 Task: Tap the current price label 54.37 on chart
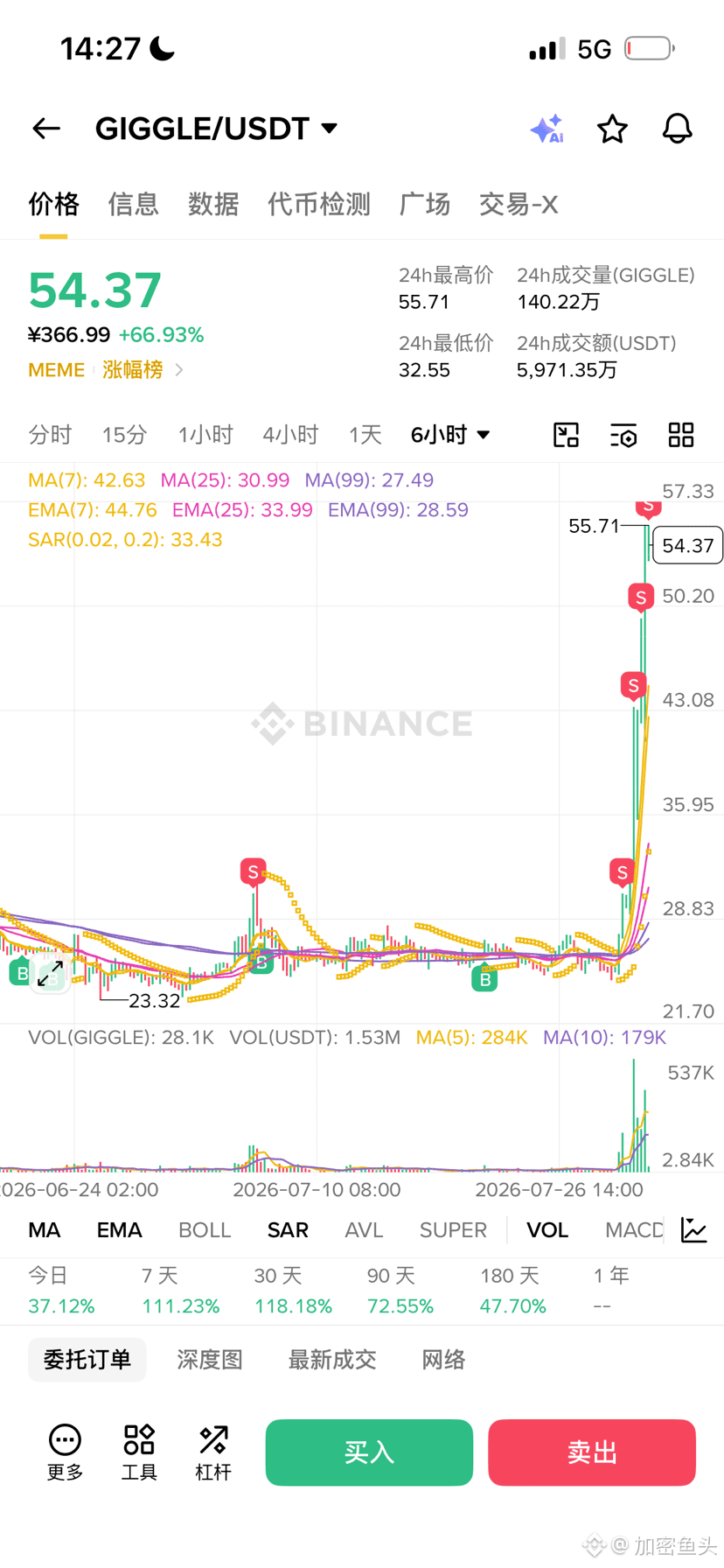point(687,546)
